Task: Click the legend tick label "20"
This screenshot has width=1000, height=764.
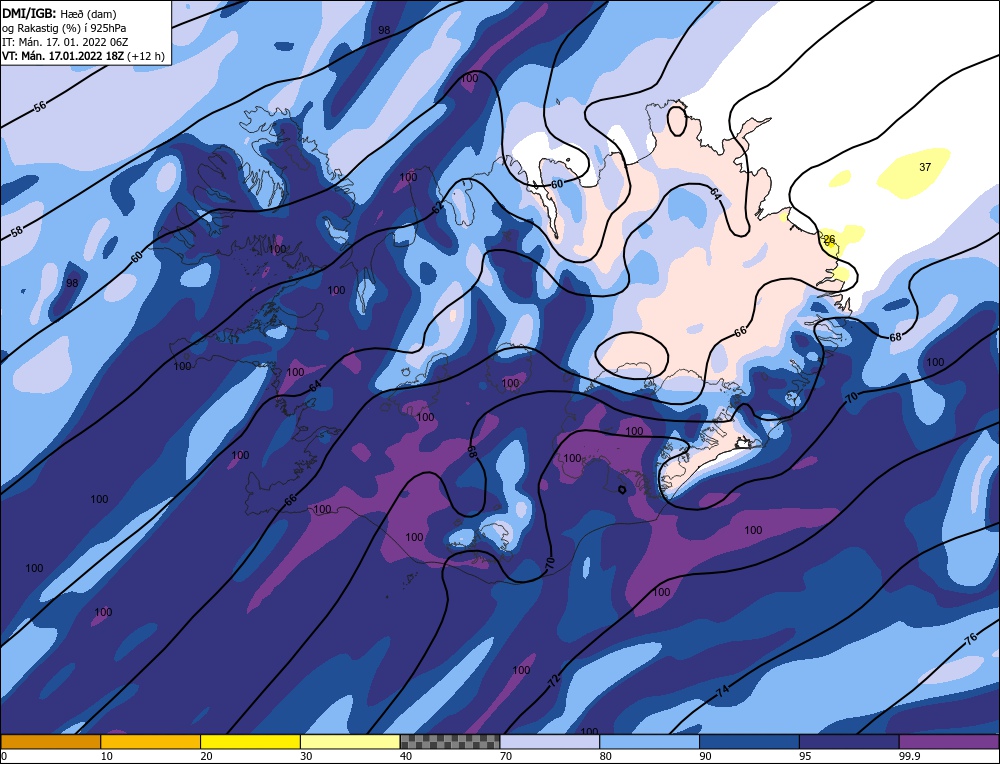Action: pyautogui.click(x=207, y=756)
